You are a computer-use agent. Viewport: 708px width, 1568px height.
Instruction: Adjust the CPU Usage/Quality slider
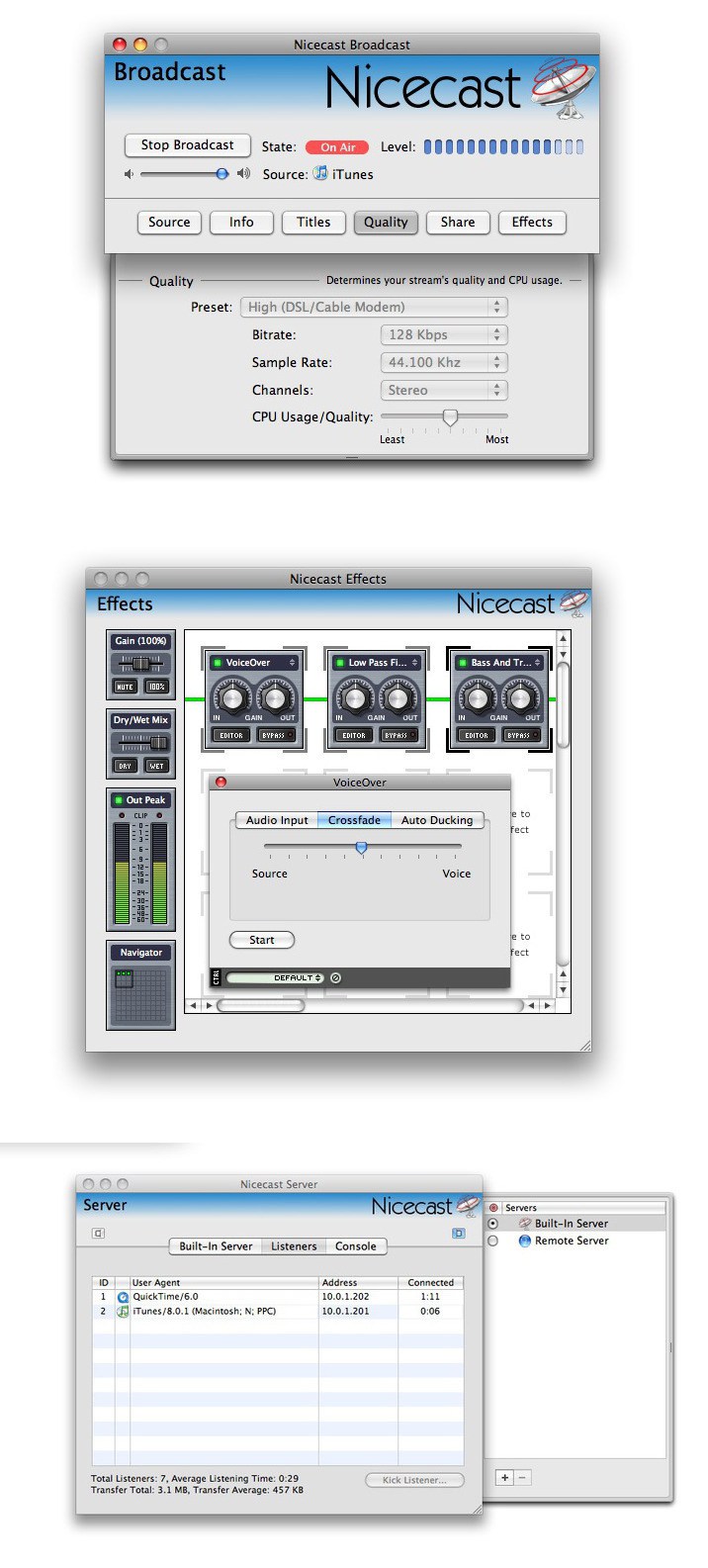444,417
